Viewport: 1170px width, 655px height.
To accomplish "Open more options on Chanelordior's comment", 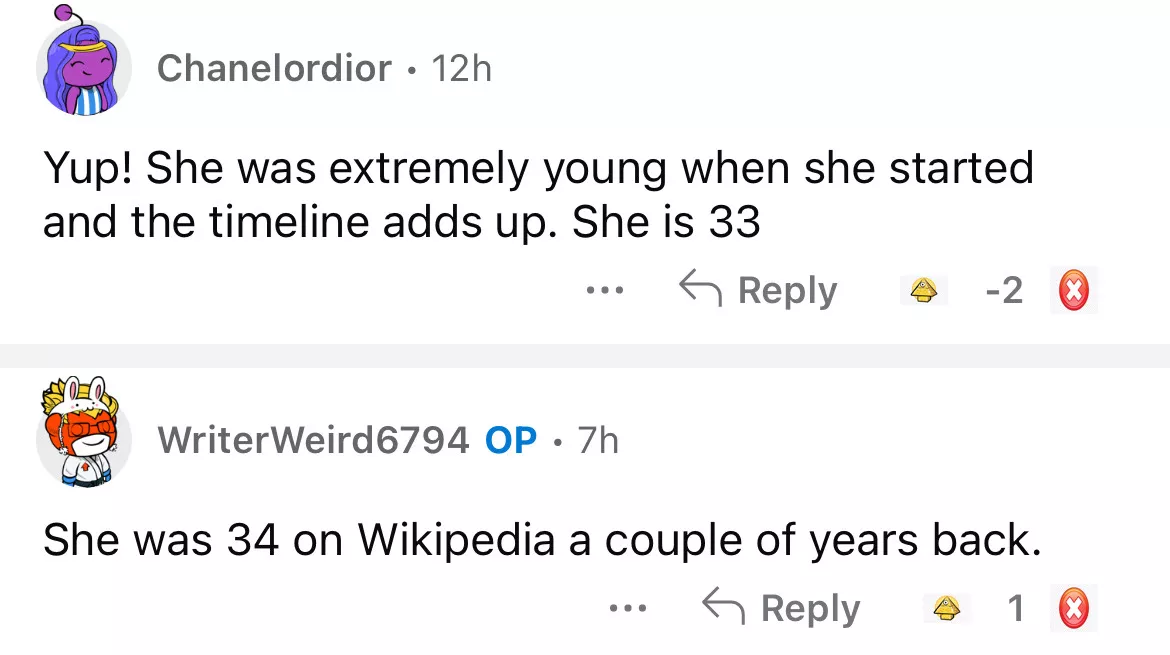I will pos(605,291).
